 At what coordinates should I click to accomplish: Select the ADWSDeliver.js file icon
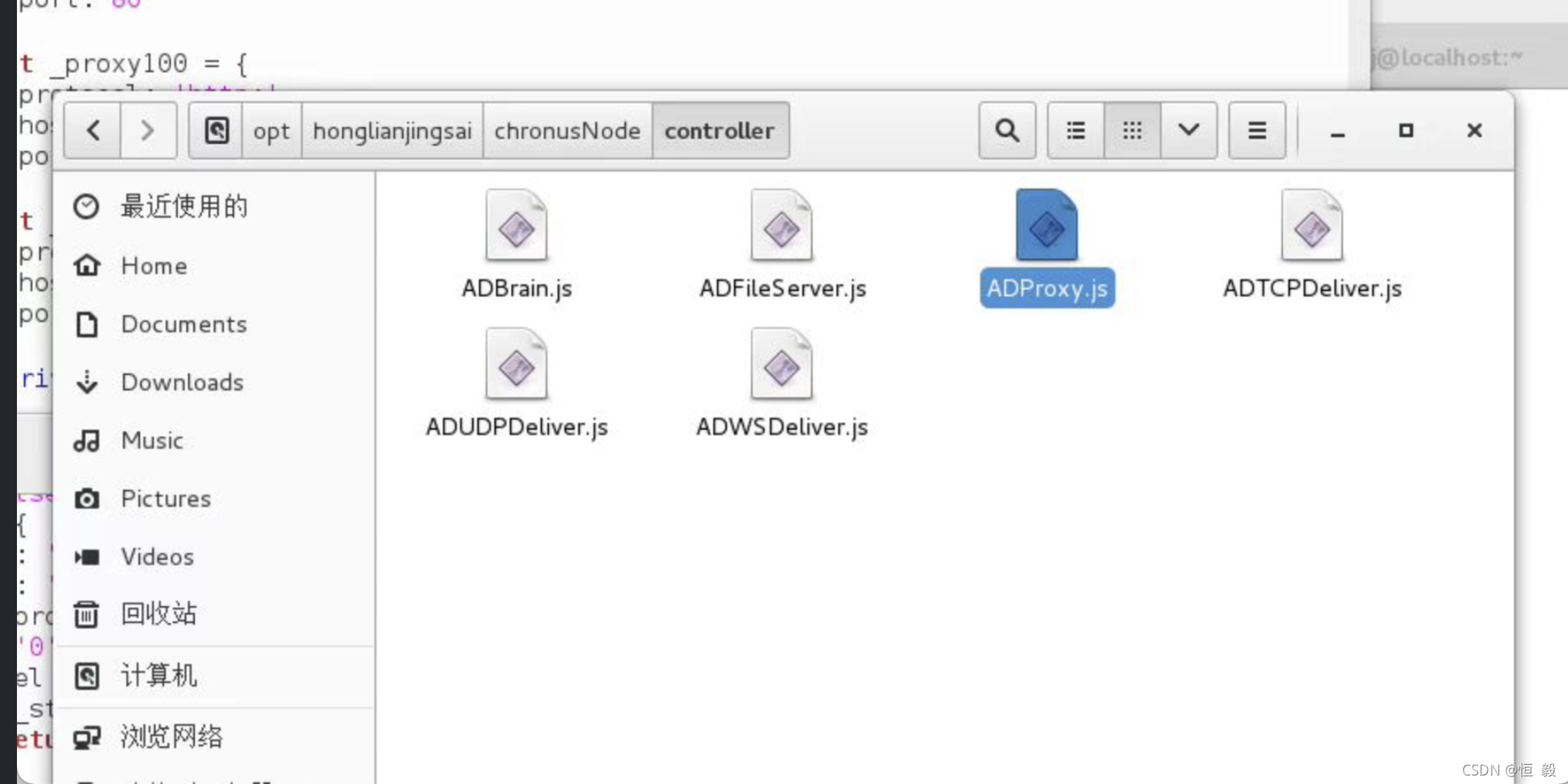[782, 364]
